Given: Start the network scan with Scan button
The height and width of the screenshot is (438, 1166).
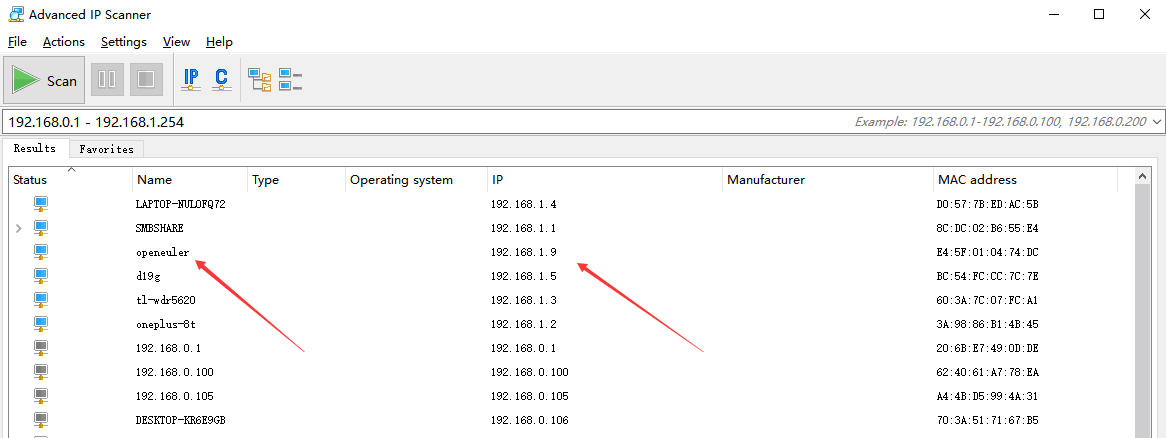Looking at the screenshot, I should pyautogui.click(x=45, y=80).
